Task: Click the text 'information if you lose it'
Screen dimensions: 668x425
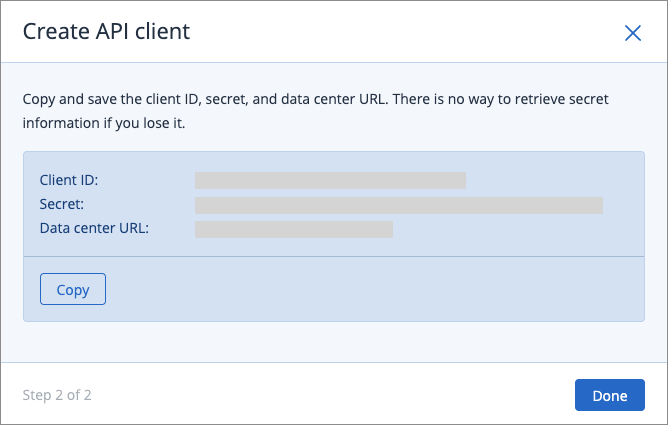Action: click(x=104, y=123)
